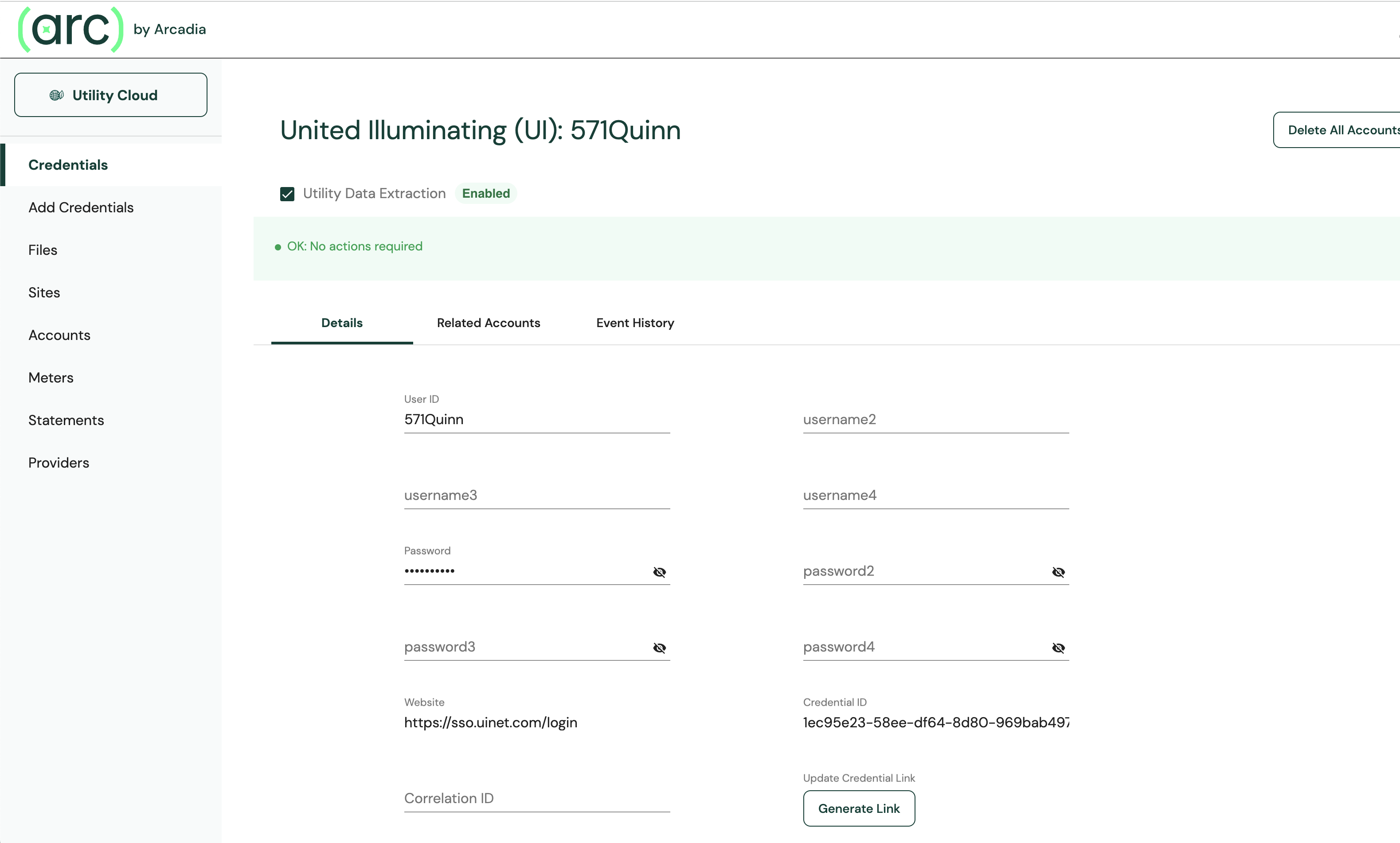Reveal password3 using its eye icon
Viewport: 1400px width, 843px height.
(659, 648)
